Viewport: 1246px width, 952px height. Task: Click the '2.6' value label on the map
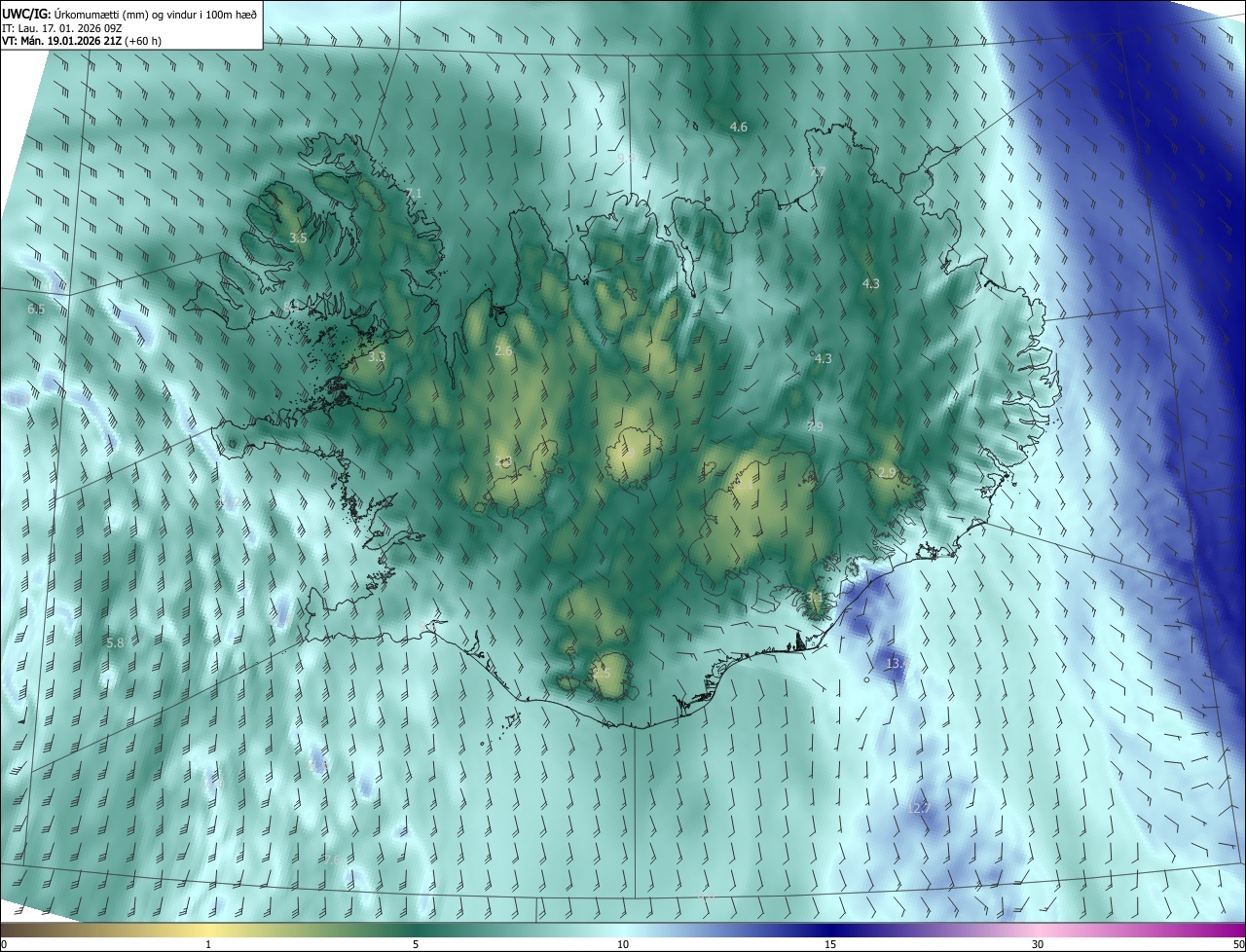[503, 350]
